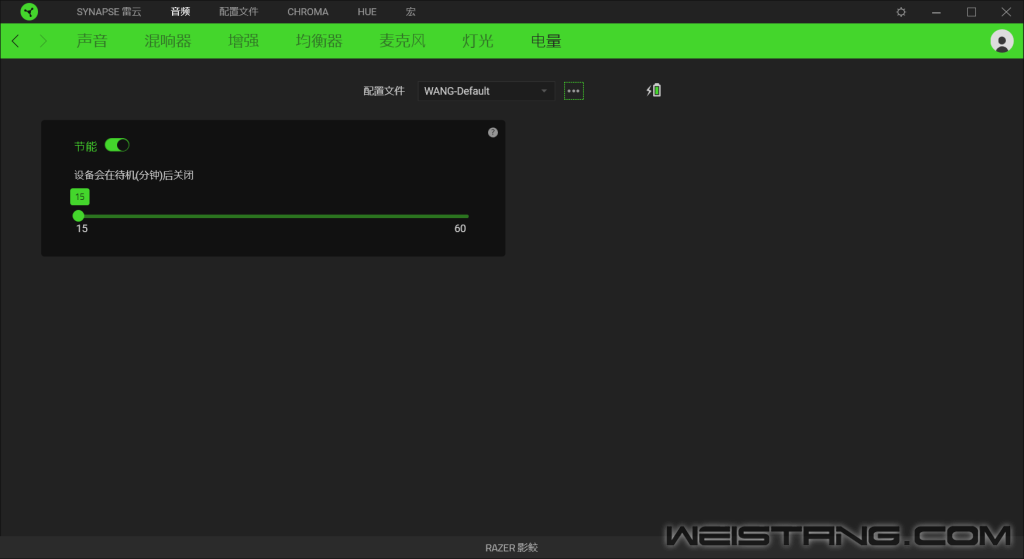The height and width of the screenshot is (559, 1024).
Task: Click the 设备会在待机(分钟)后关闭 label
Action: 134,175
